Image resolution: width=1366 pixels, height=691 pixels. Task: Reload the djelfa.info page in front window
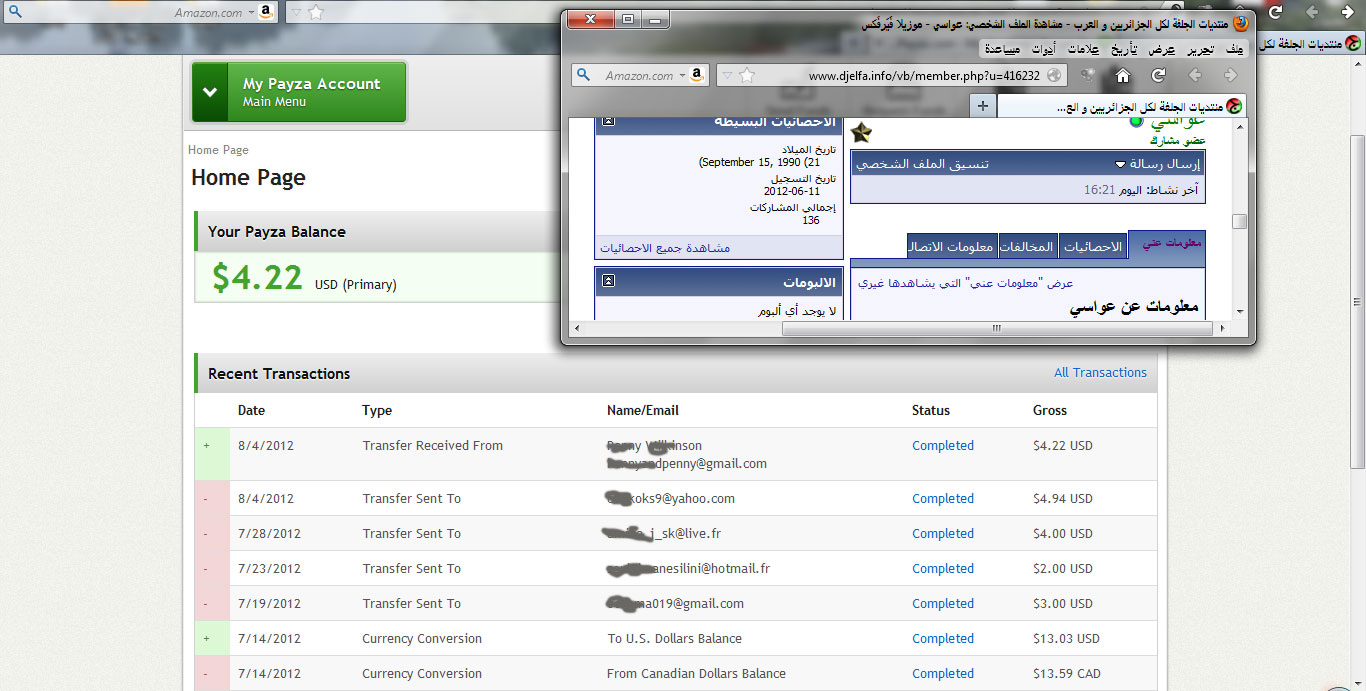(x=1158, y=75)
